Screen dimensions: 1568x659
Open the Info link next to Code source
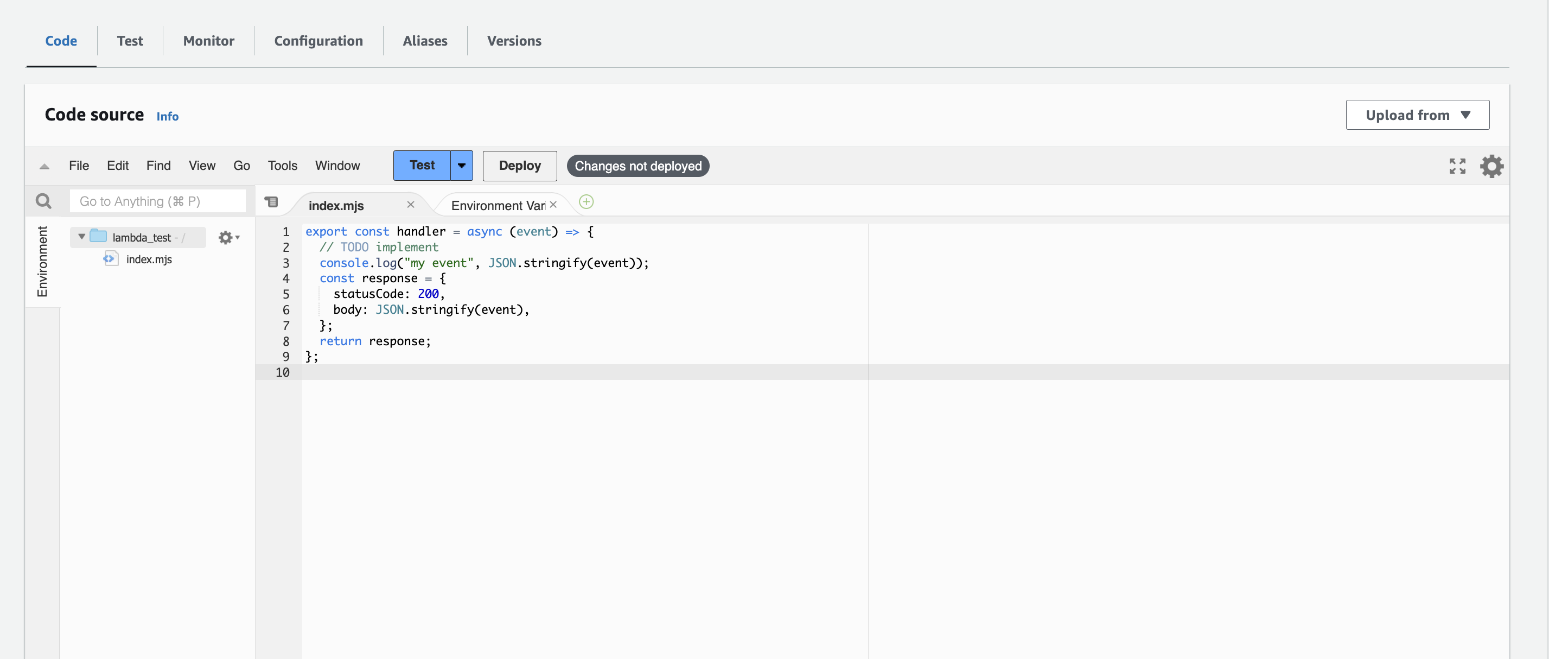click(168, 116)
